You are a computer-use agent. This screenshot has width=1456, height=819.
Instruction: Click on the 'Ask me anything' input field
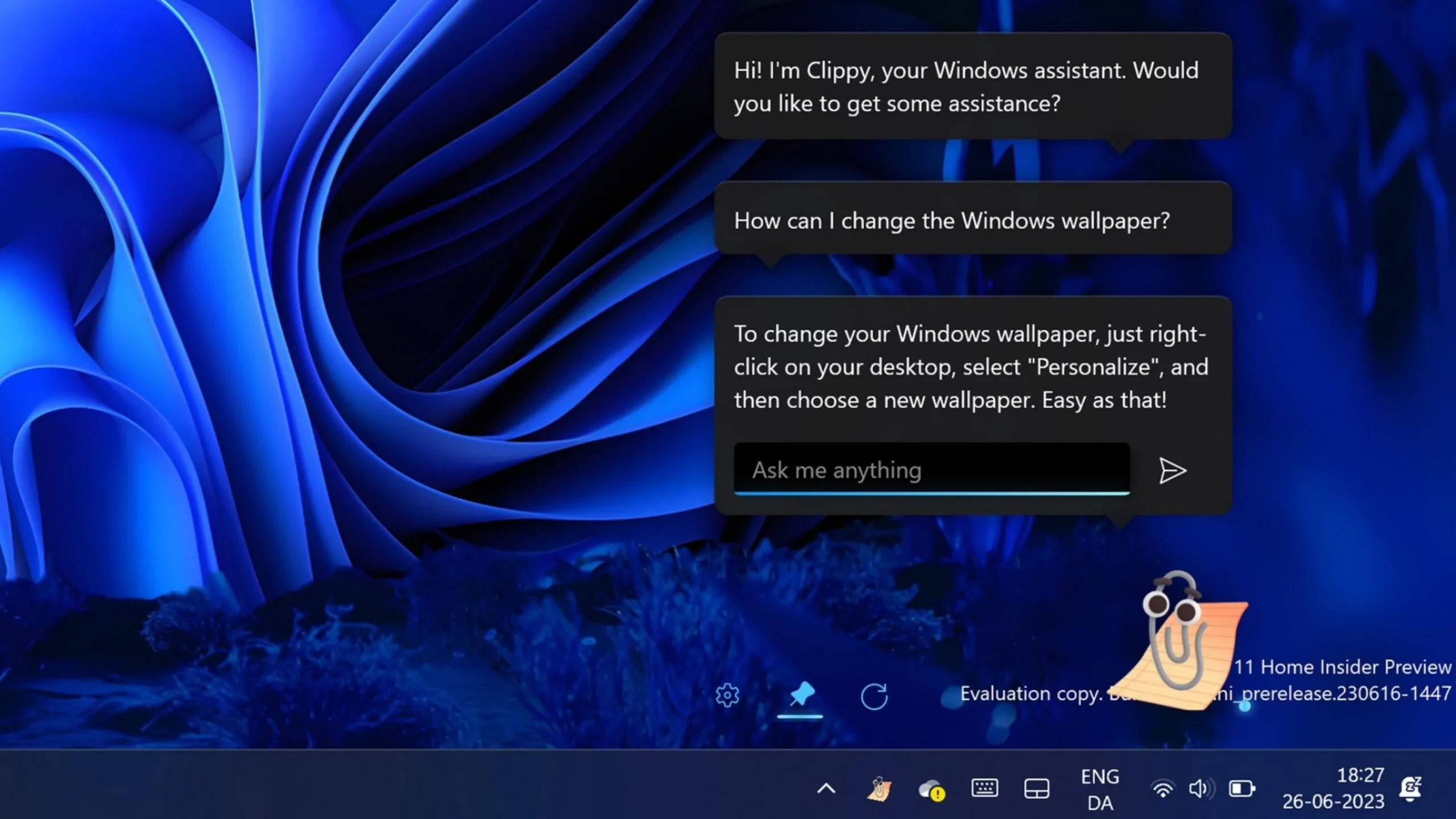pos(930,469)
